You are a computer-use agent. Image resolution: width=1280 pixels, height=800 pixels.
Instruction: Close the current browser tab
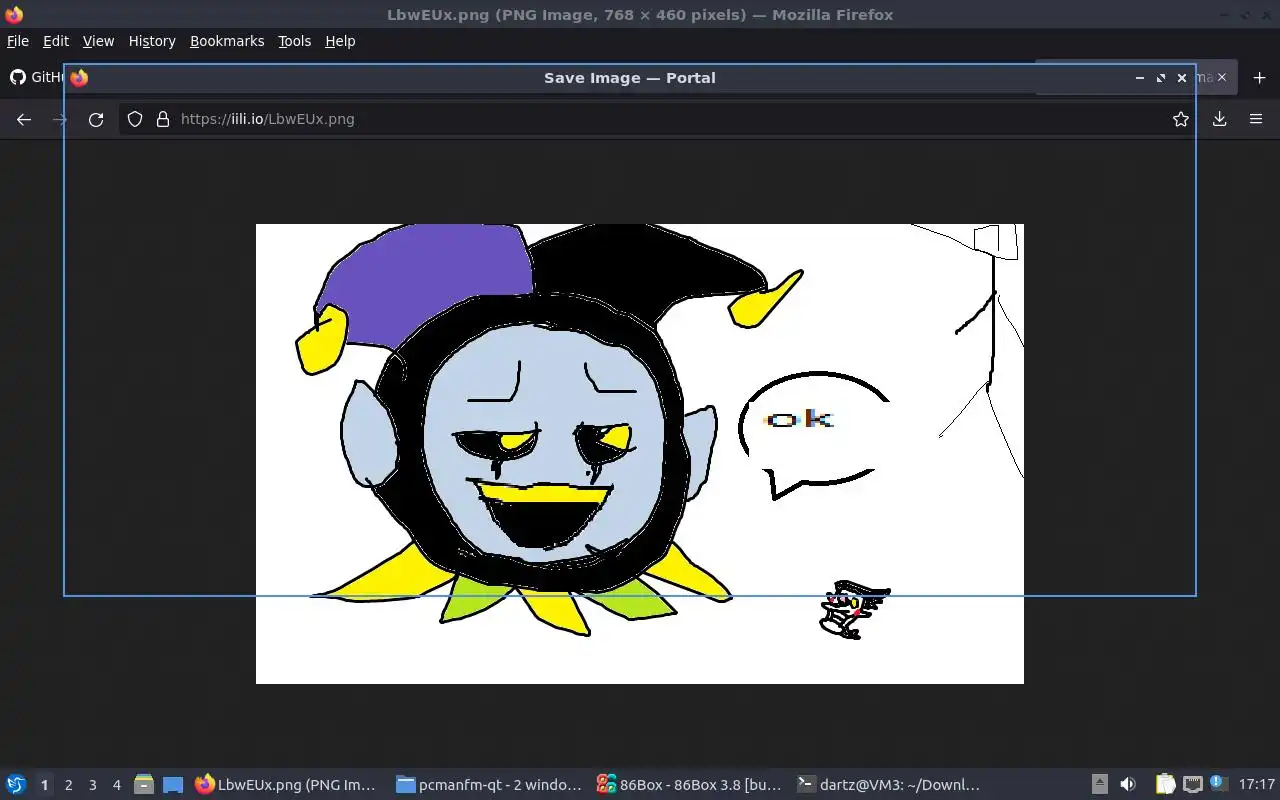click(1221, 77)
